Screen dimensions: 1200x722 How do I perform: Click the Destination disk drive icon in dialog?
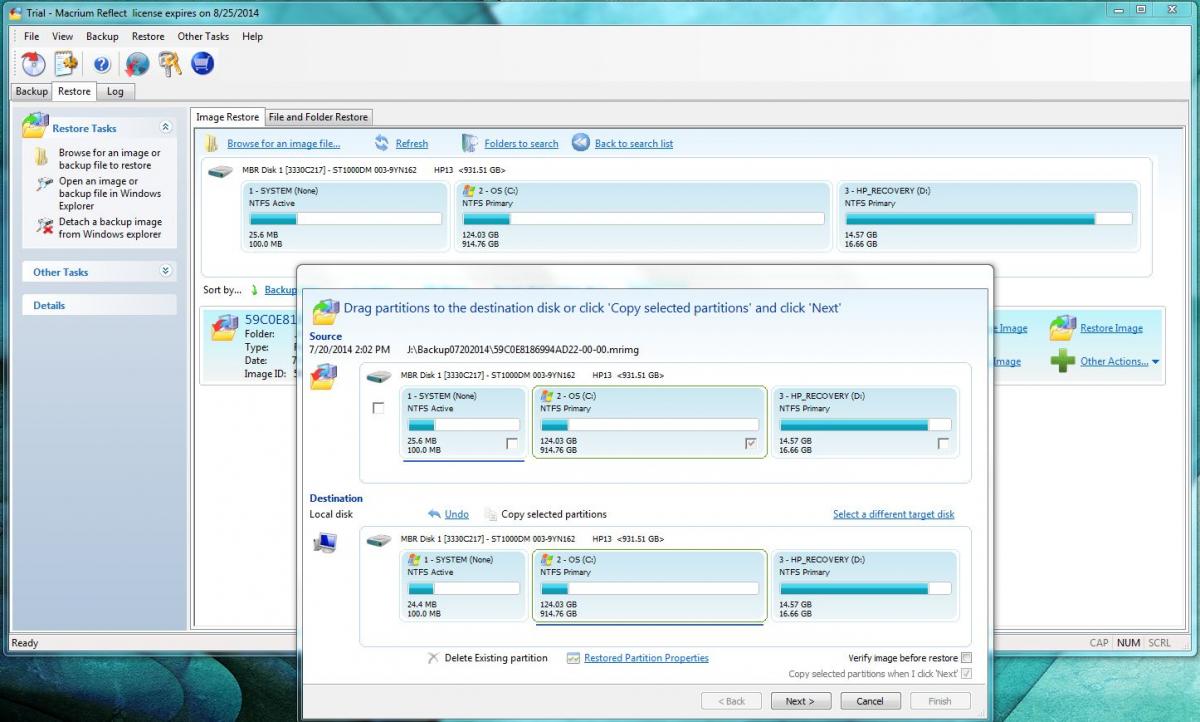379,540
